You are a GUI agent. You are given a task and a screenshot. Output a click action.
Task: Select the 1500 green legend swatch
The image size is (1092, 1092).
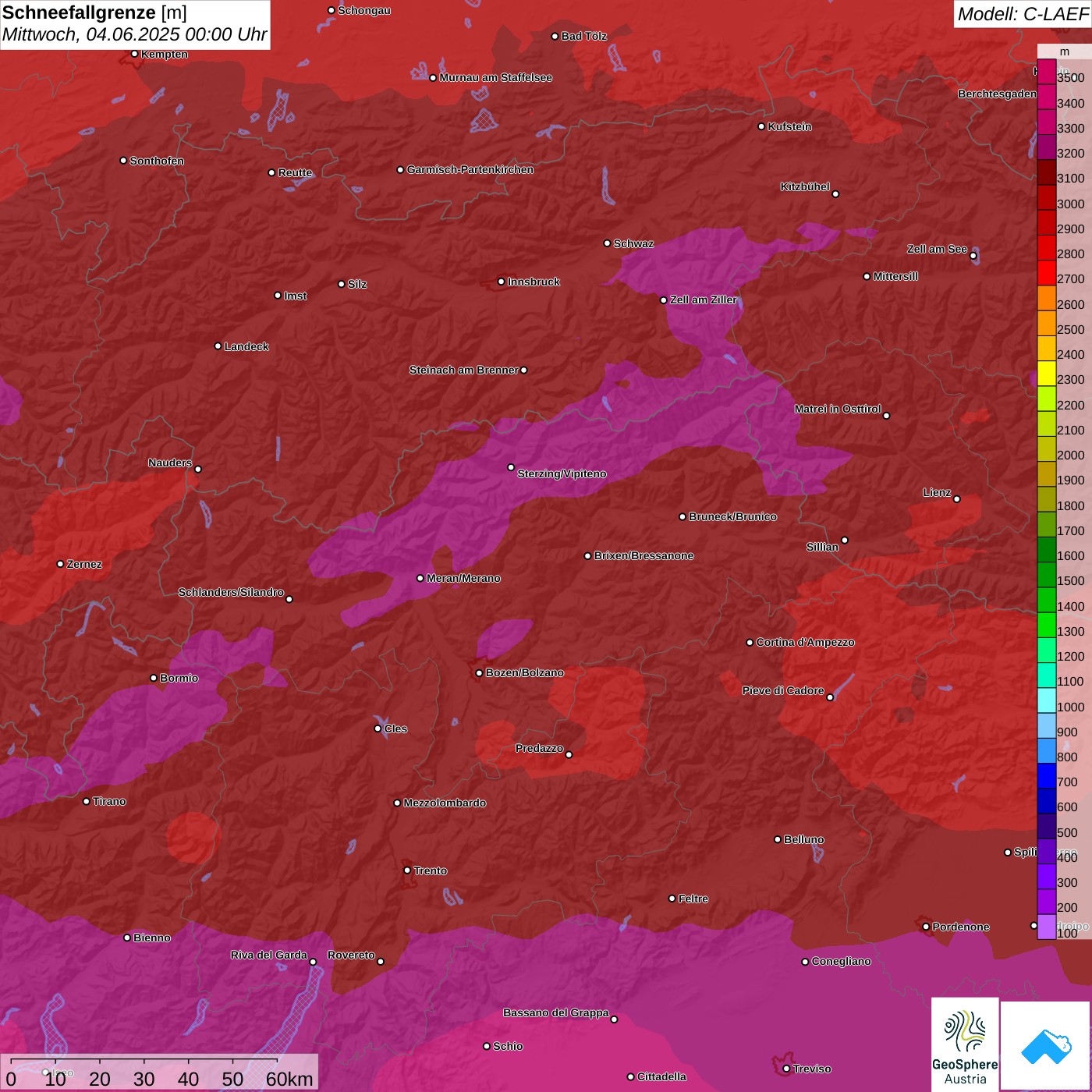click(x=1047, y=576)
